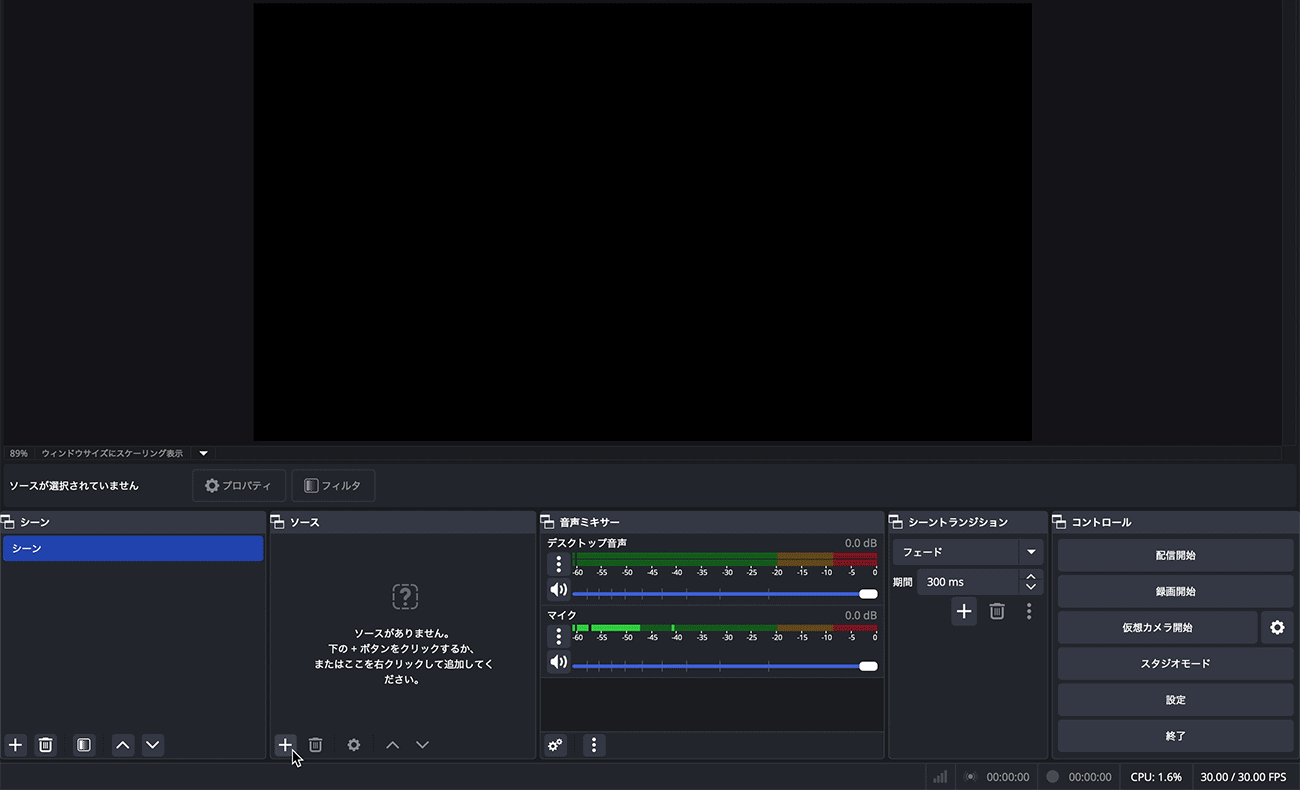This screenshot has width=1300, height=790.
Task: Click the add scene plus icon
Action: point(15,745)
